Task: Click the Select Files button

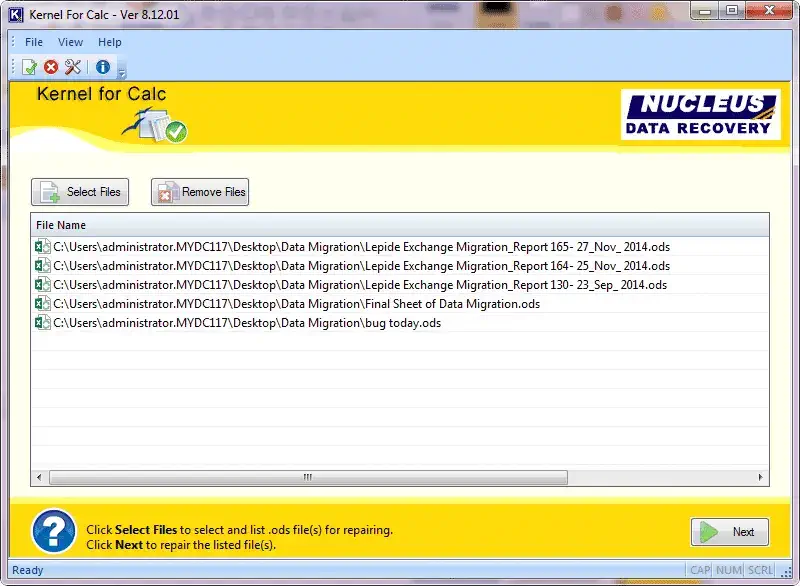Action: (80, 192)
